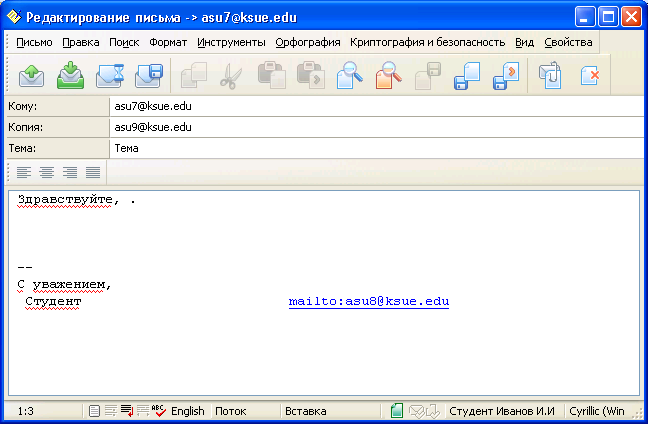Viewport: 648px width, 424px height.
Task: Click the hourglass envelope postpone-sending icon
Action: coord(110,76)
